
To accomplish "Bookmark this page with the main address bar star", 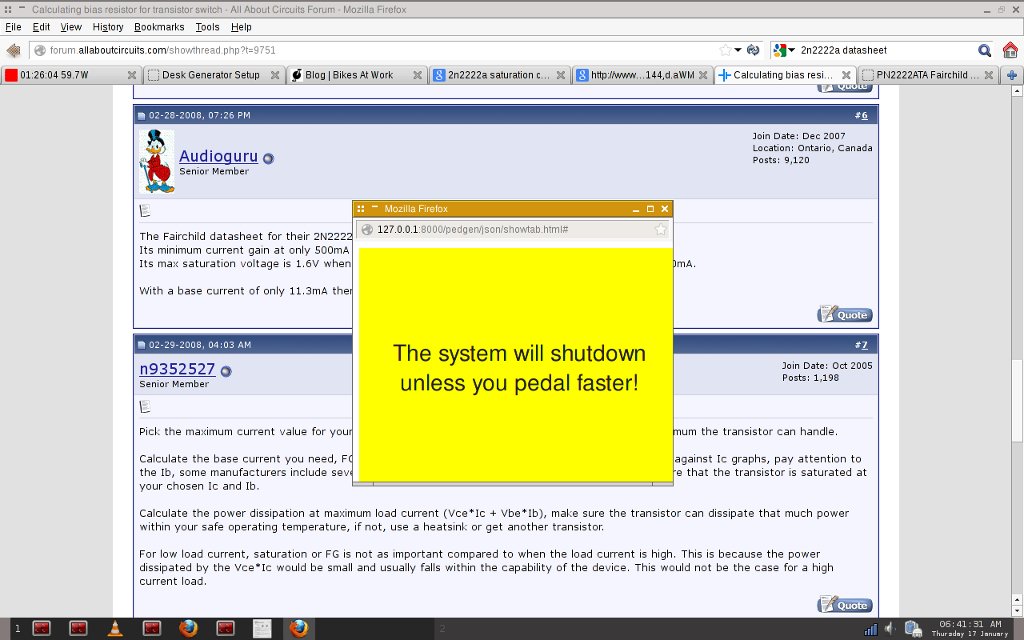I will pyautogui.click(x=725, y=50).
